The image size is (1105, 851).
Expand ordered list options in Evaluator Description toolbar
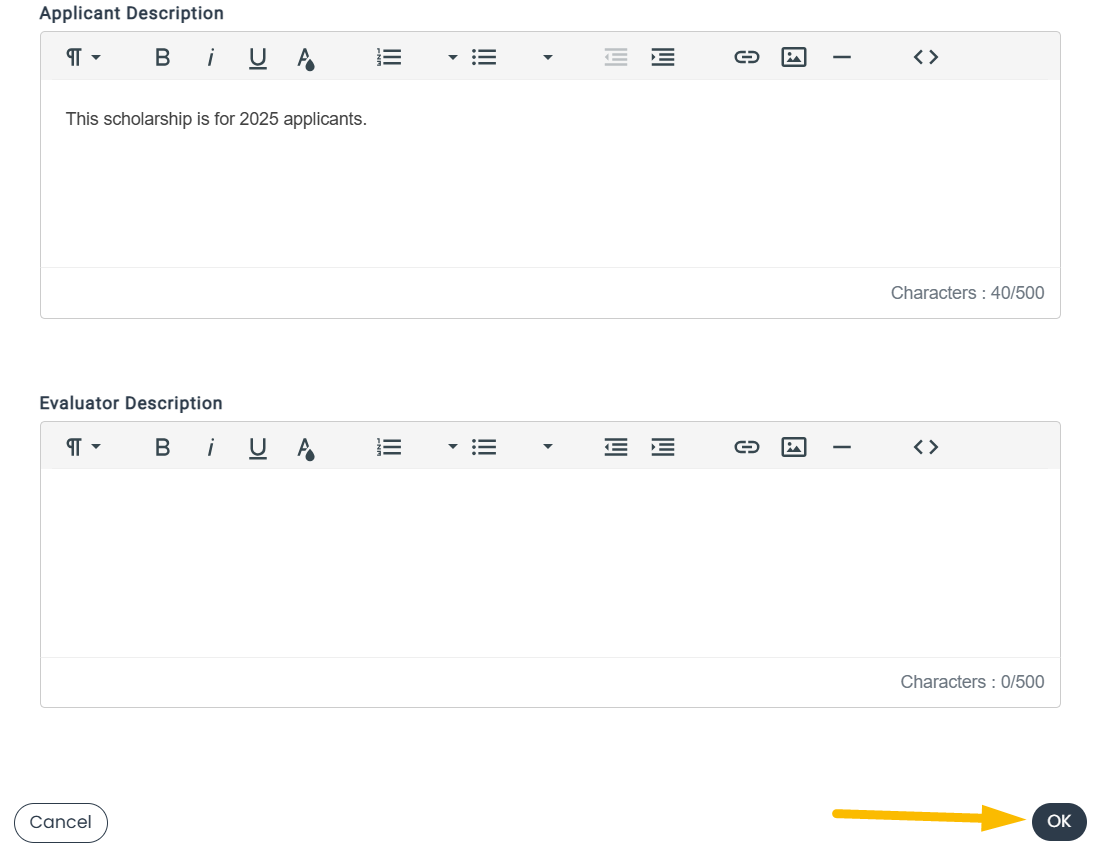tap(452, 447)
